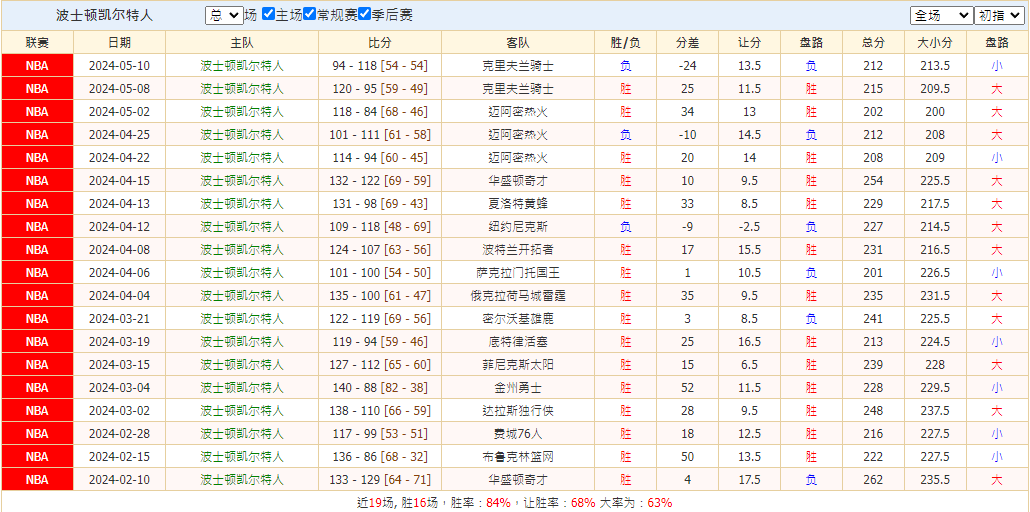Open 费城76人 away team
Screen dimensions: 1030x512
[518, 434]
